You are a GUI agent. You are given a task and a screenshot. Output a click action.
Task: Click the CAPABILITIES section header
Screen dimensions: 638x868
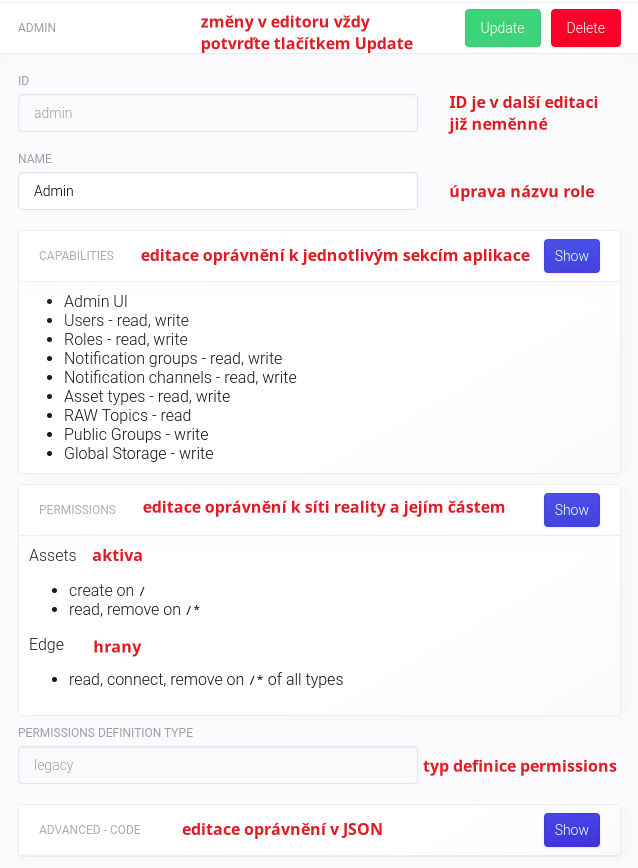(76, 256)
